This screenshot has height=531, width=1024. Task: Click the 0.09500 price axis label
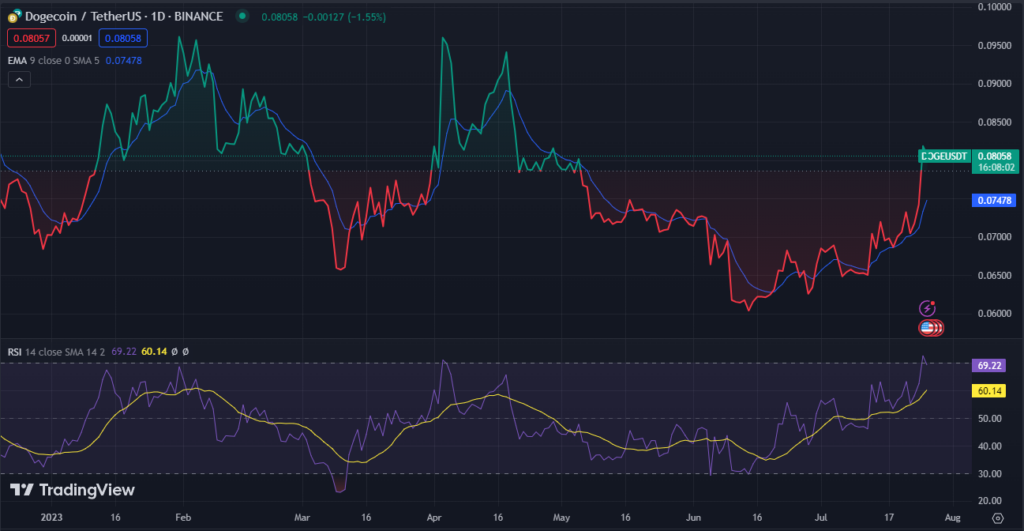click(994, 46)
